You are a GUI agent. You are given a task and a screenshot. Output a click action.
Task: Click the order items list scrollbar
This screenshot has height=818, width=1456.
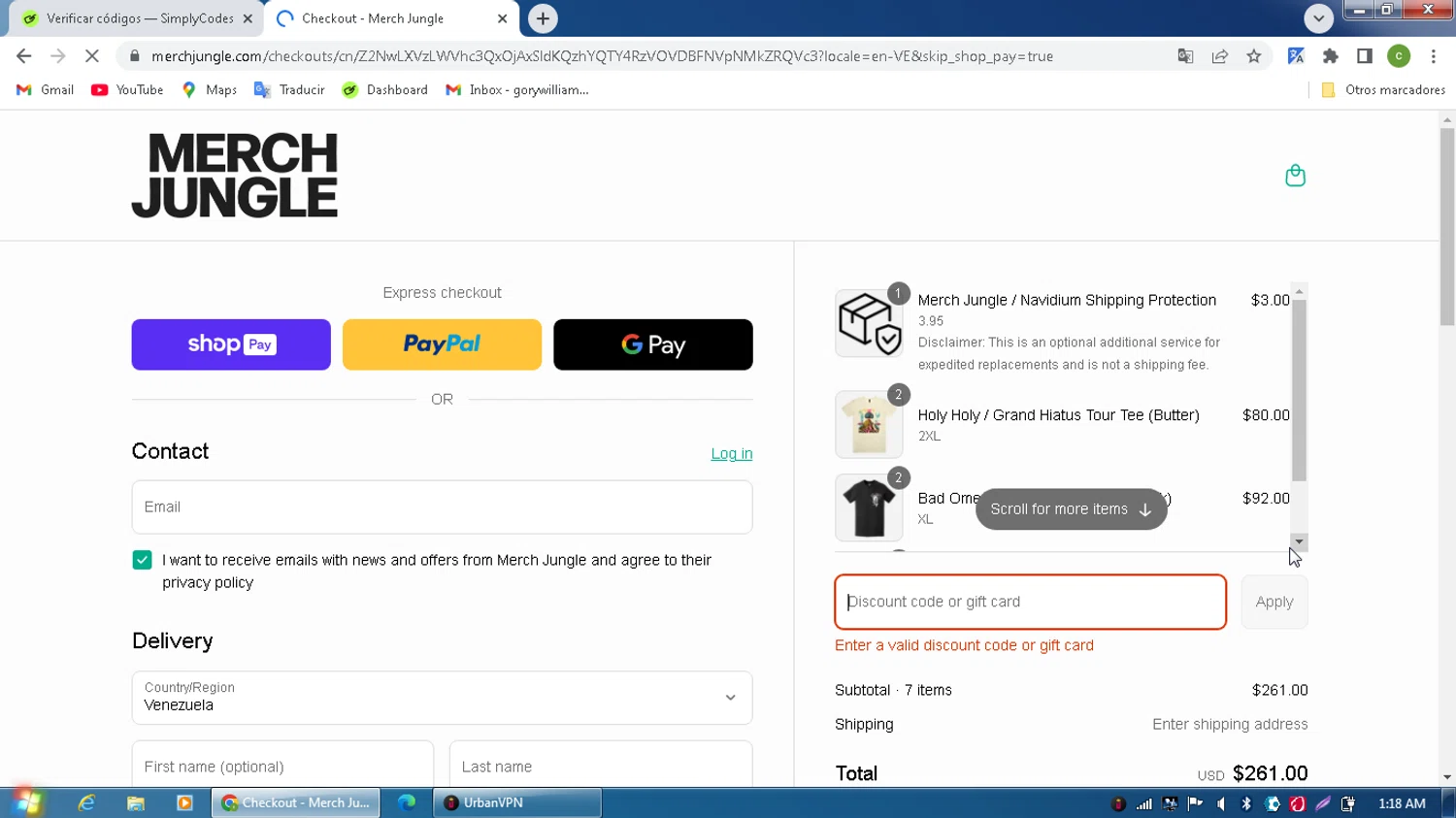click(x=1299, y=390)
